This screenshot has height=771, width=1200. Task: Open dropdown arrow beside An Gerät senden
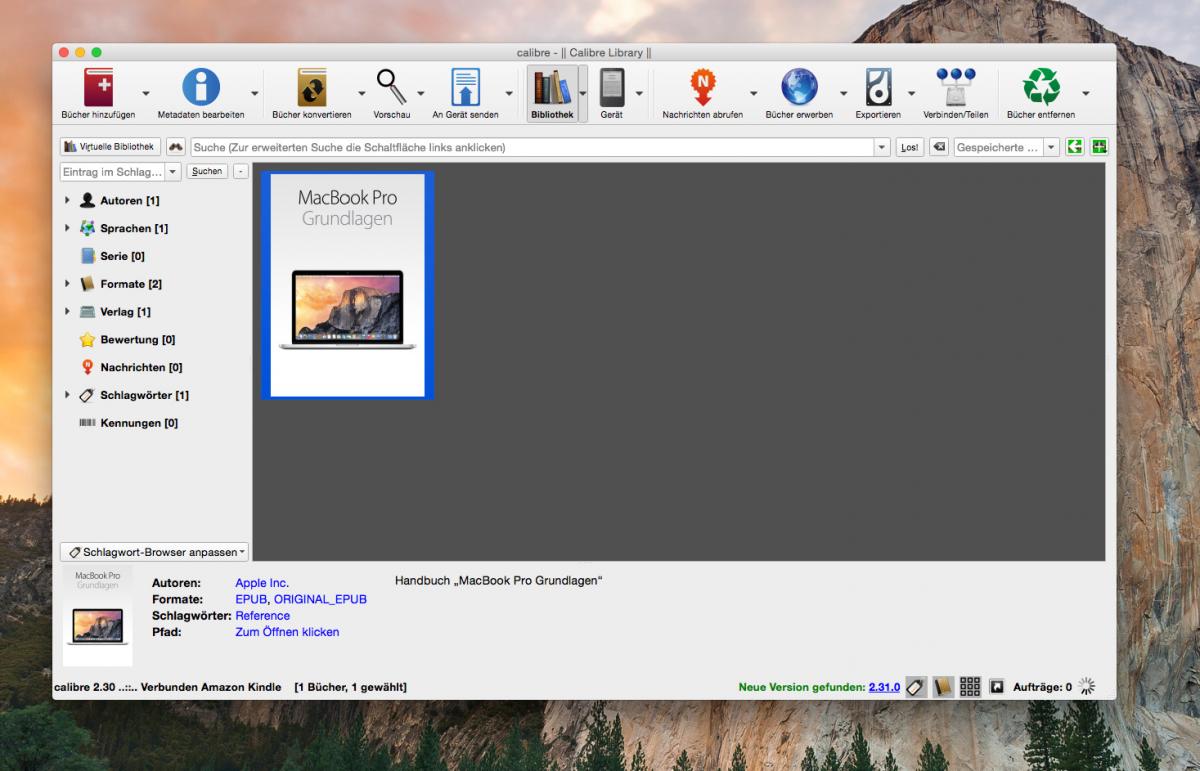tap(509, 93)
